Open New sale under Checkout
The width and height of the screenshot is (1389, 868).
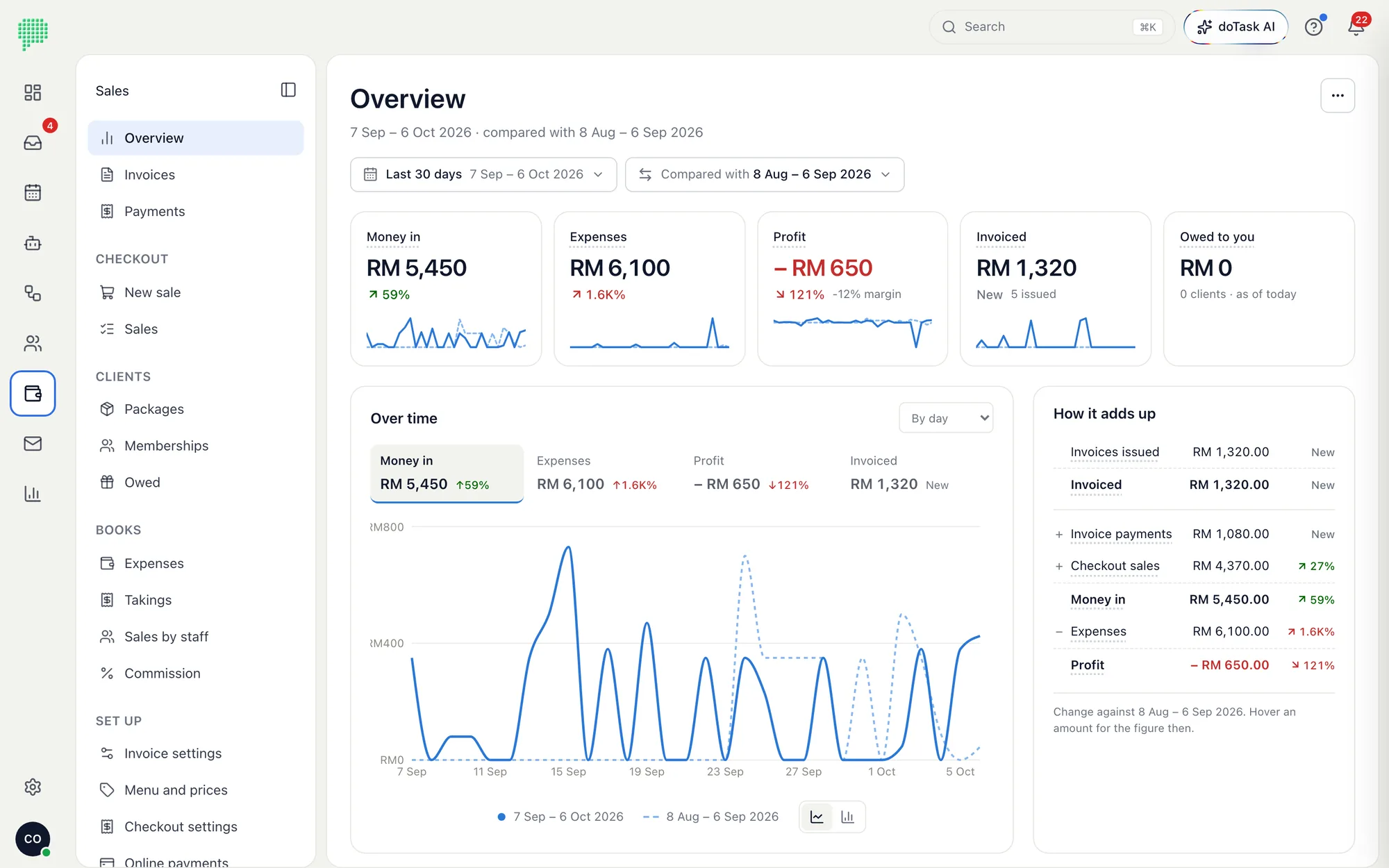pos(196,292)
